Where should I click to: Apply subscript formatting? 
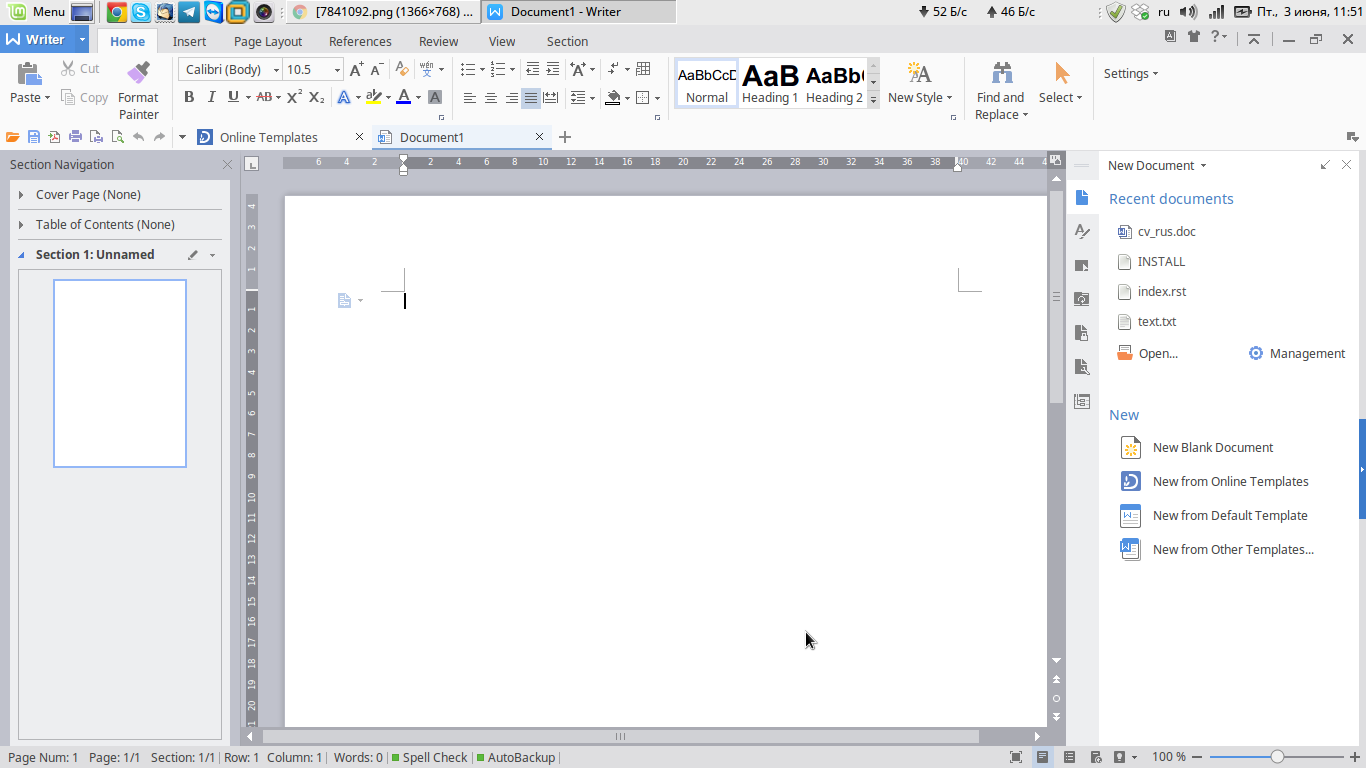316,97
